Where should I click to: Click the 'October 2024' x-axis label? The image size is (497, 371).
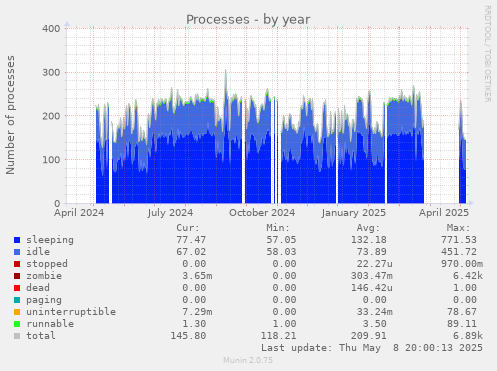tap(262, 213)
